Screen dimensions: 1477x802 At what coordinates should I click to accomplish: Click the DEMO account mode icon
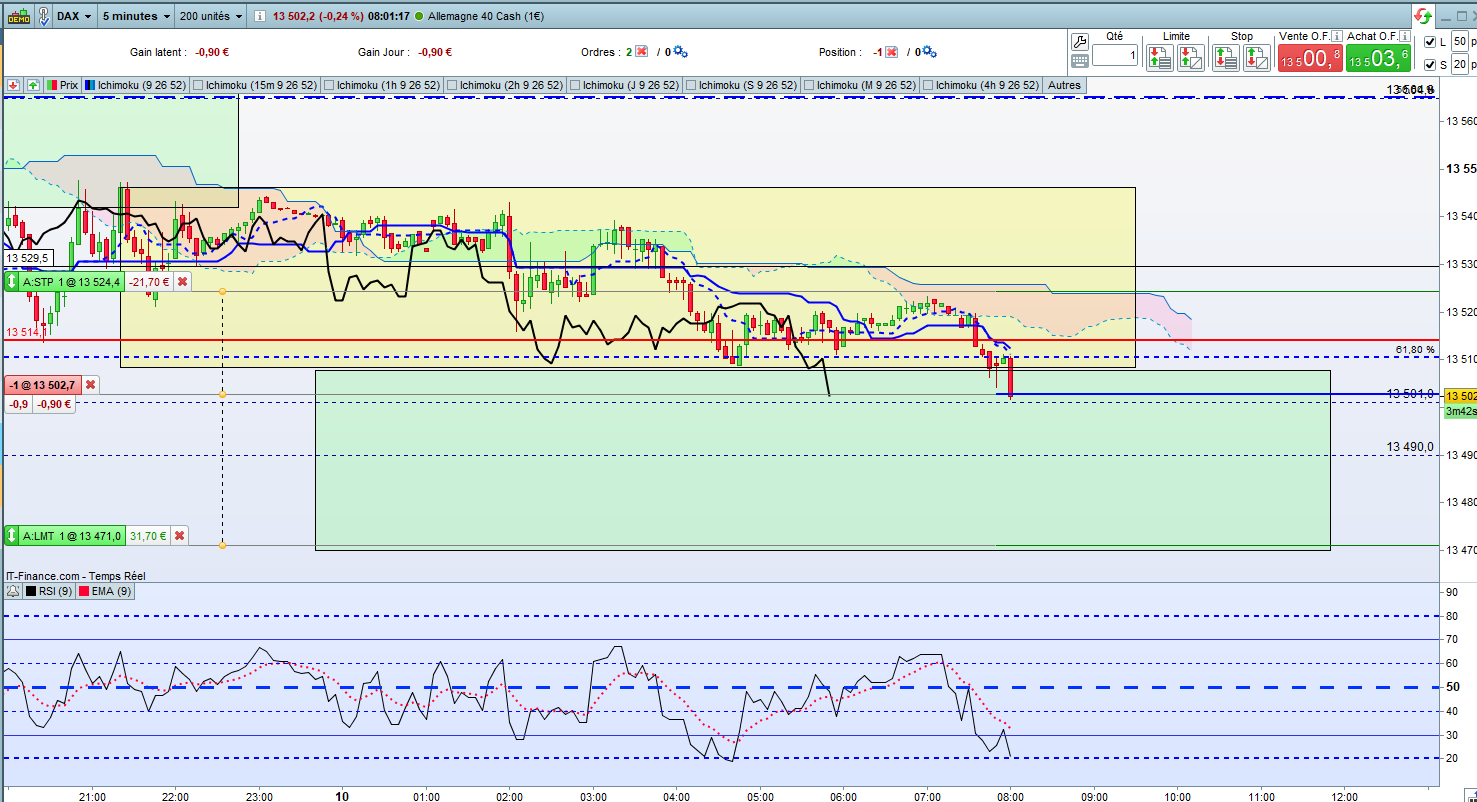click(17, 16)
